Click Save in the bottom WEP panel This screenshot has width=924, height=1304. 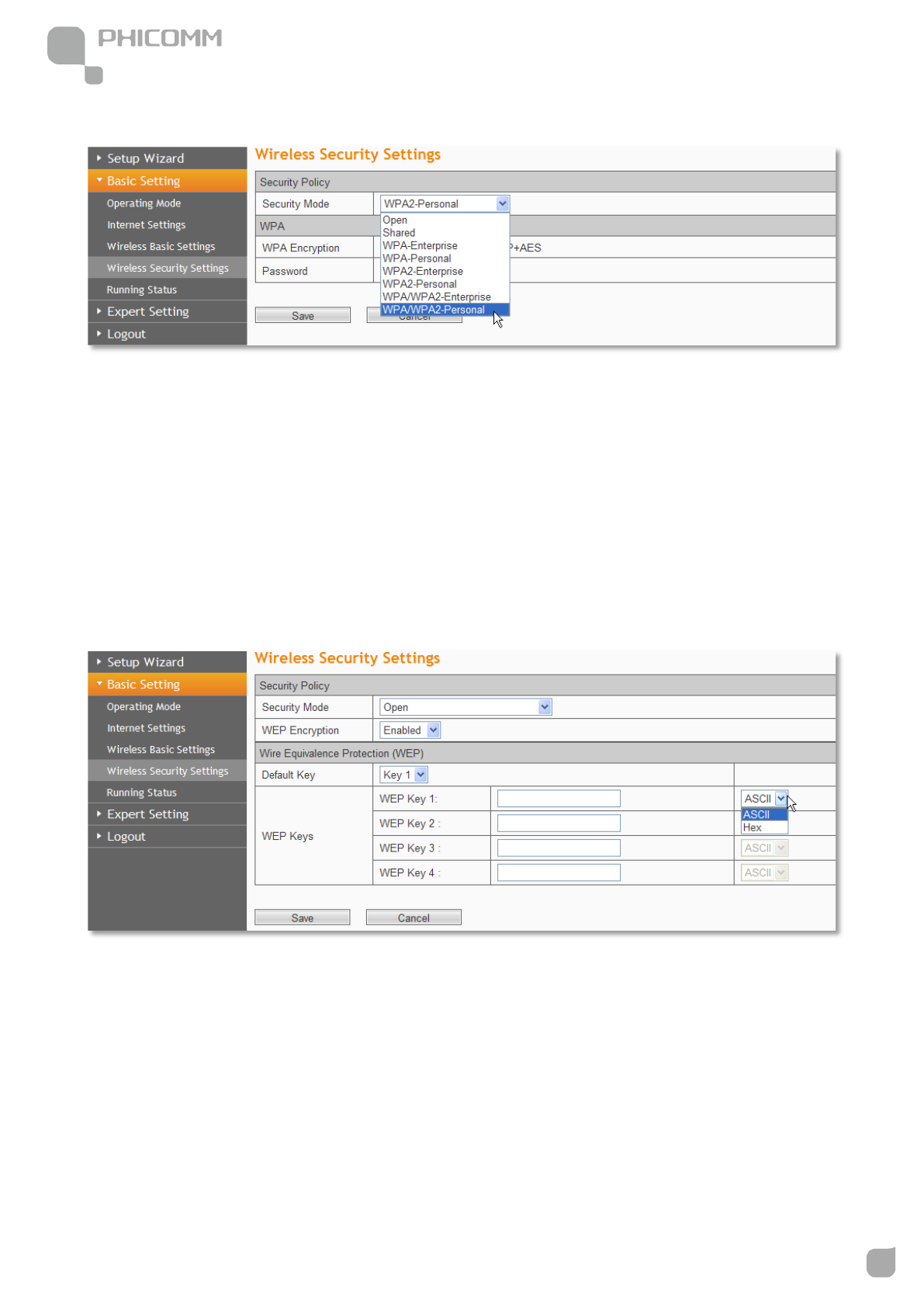(303, 918)
